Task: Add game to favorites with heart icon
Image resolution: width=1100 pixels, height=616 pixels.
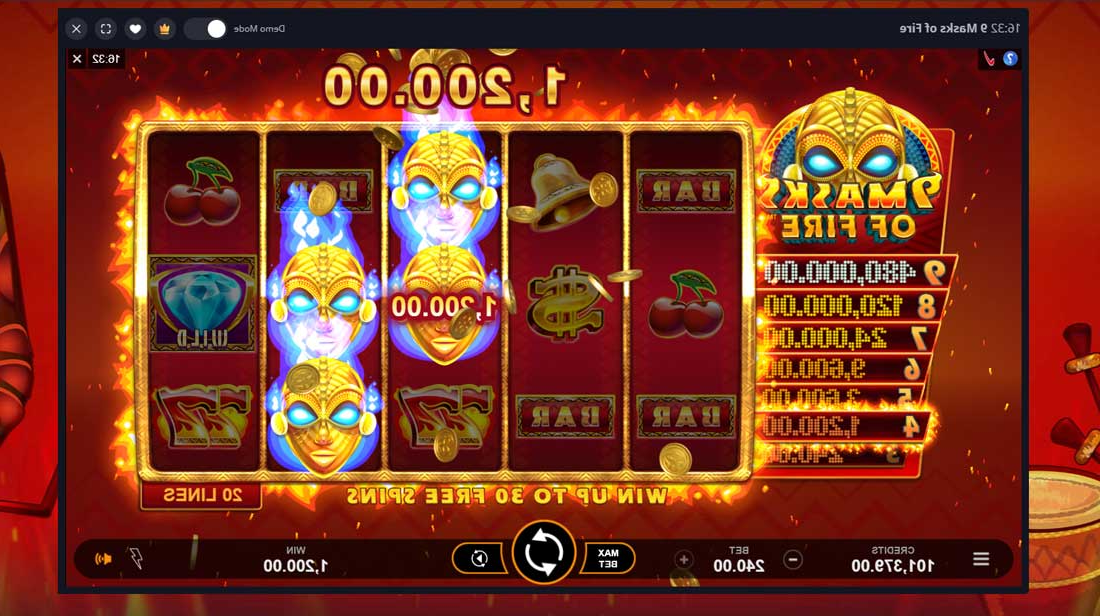Action: click(135, 29)
